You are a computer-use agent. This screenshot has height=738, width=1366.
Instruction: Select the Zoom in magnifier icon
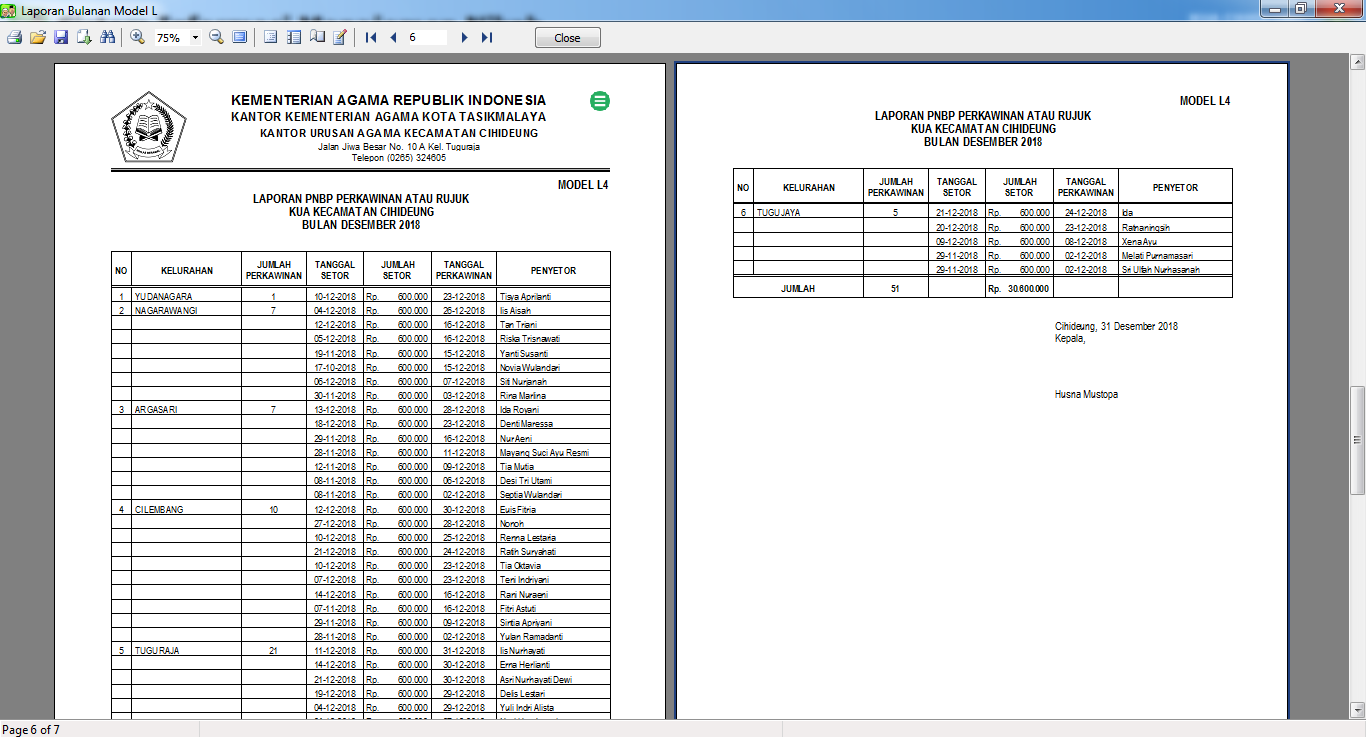click(136, 37)
